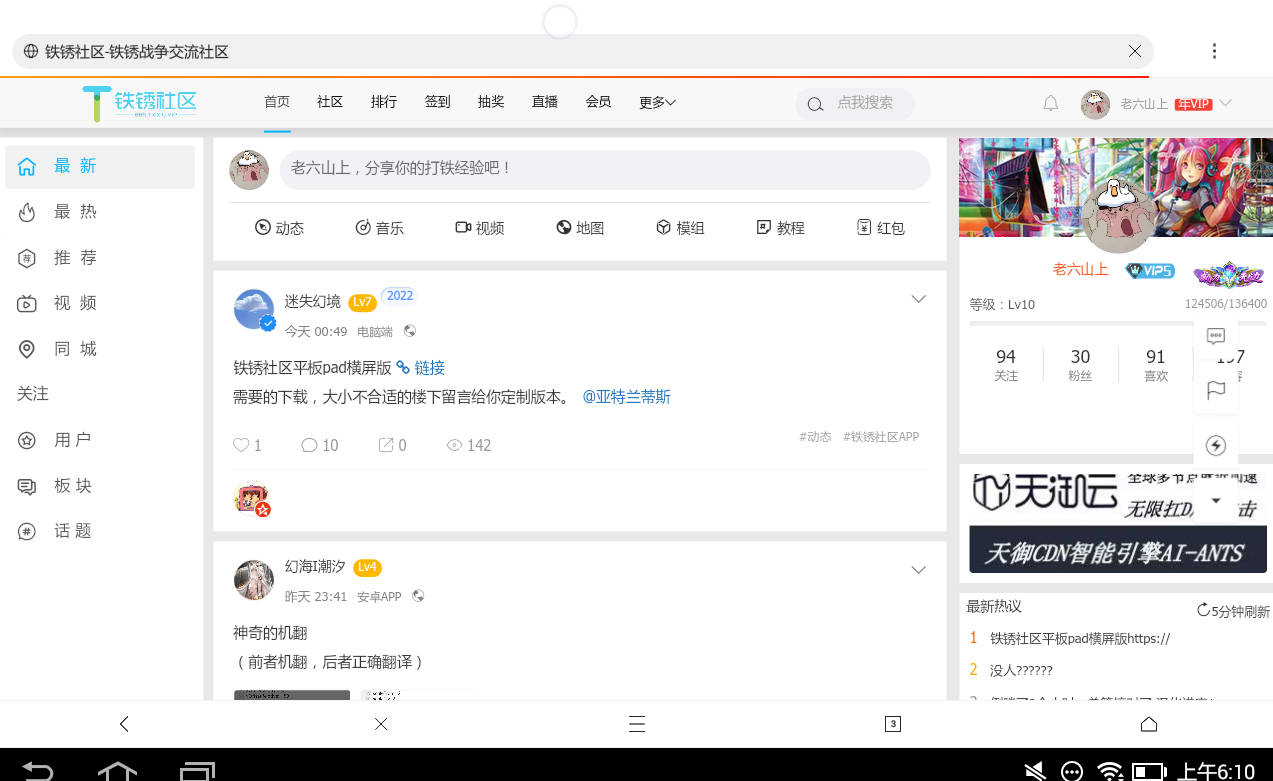Screen dimensions: 1273x781
Task: Open comments on the 迷失幻境 post
Action: (x=310, y=445)
